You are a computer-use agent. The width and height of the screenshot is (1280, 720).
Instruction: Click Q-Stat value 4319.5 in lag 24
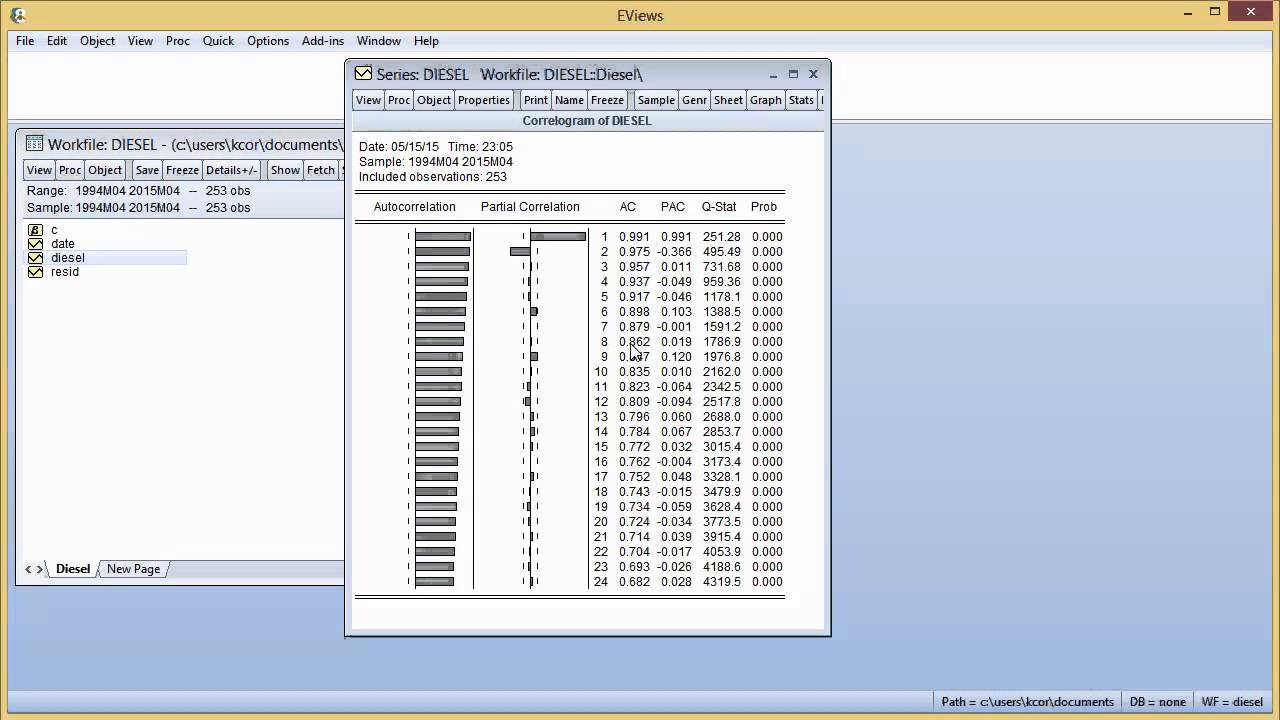[721, 582]
